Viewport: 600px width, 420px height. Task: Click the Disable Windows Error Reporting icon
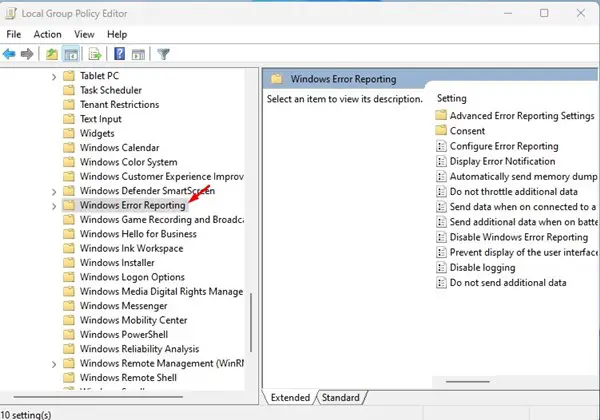tap(441, 237)
